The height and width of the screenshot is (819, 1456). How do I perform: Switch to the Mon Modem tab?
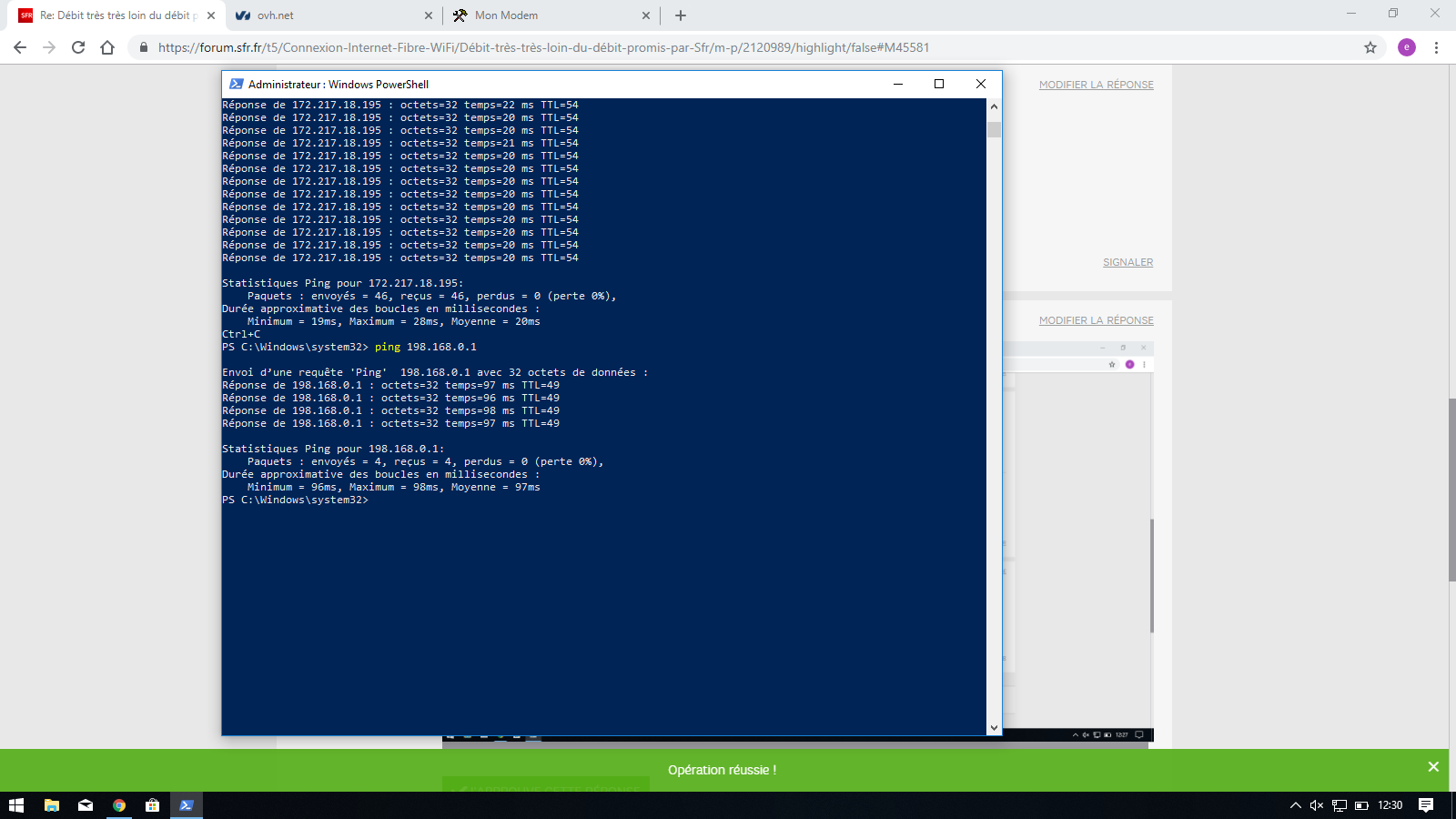point(546,15)
